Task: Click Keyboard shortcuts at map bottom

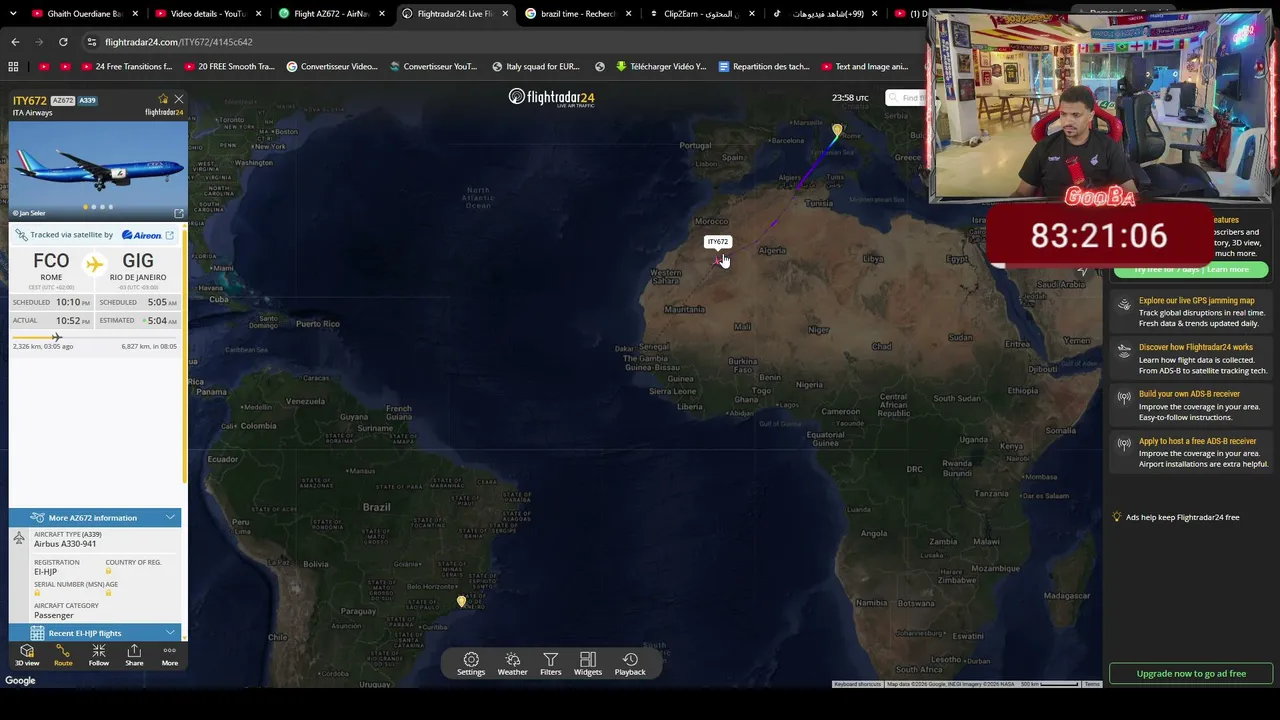Action: (x=857, y=684)
